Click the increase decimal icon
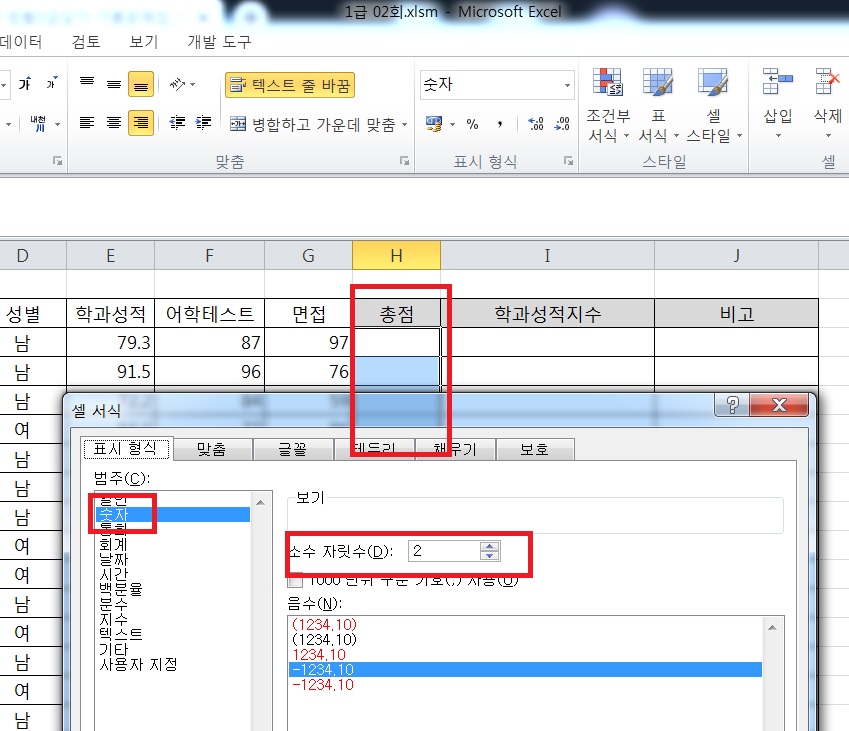 (x=535, y=124)
